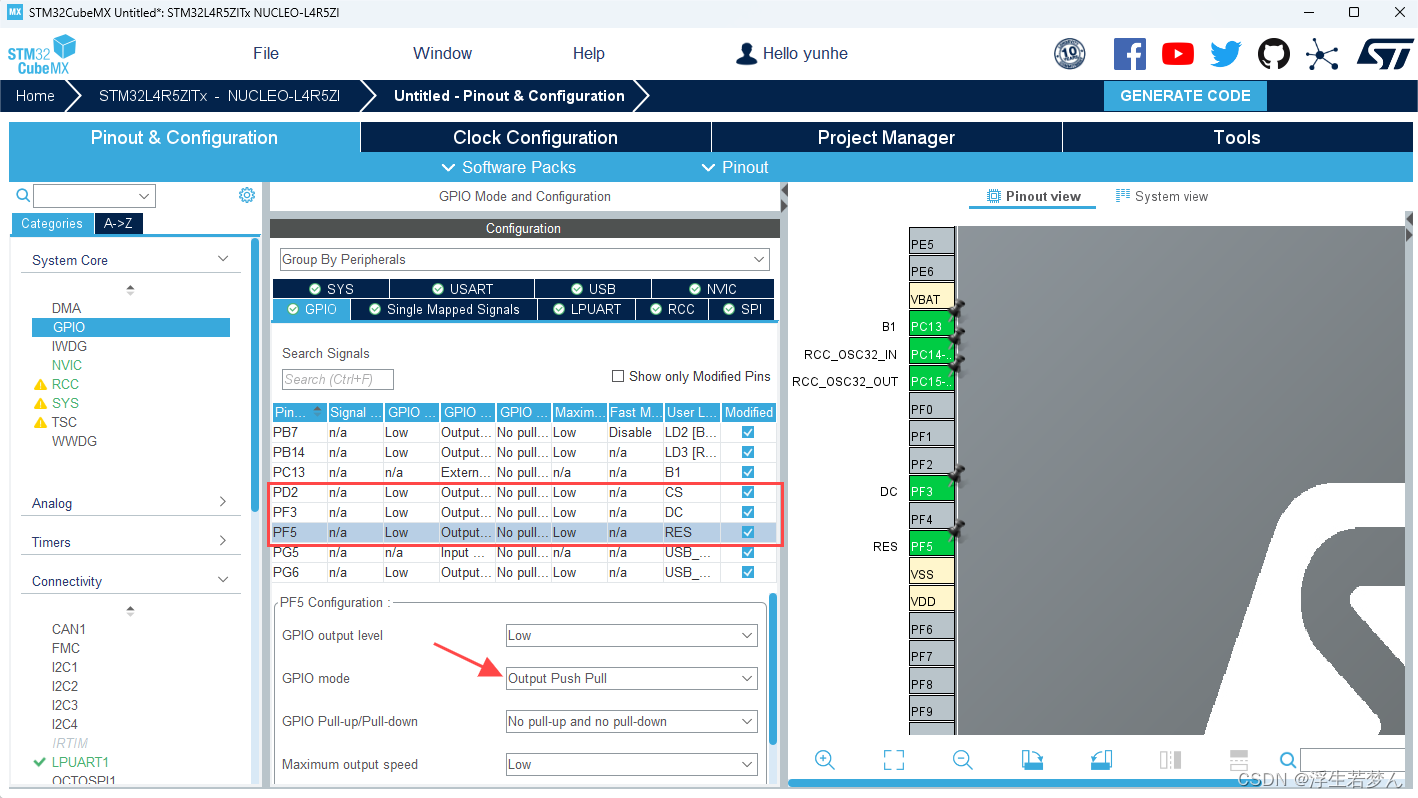Click the user account icon

(746, 54)
